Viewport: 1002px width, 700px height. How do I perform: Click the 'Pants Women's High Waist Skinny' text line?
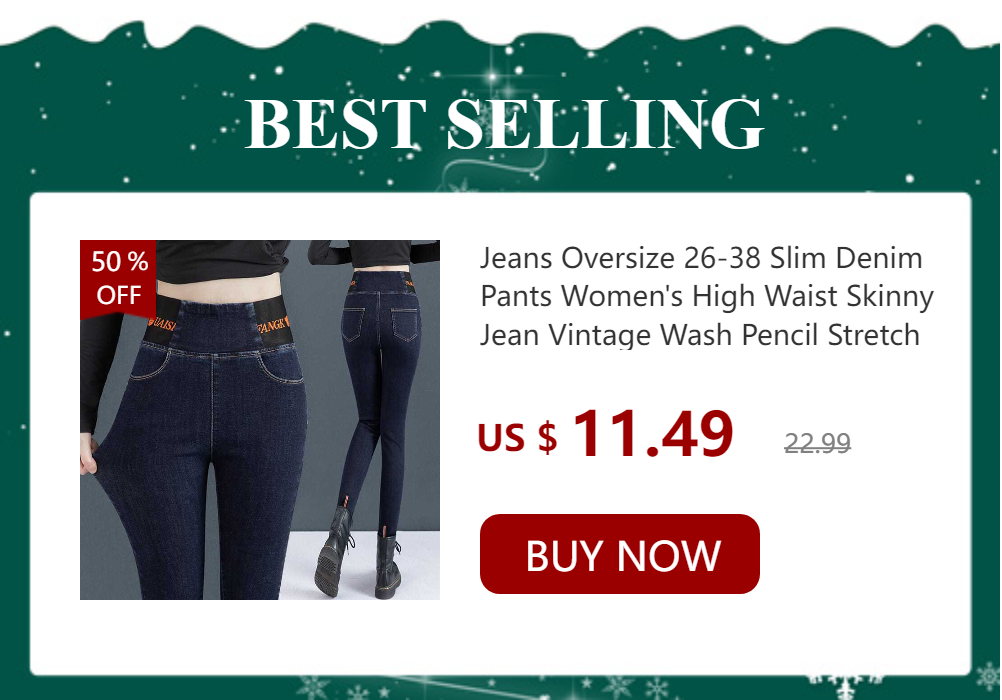click(x=706, y=296)
